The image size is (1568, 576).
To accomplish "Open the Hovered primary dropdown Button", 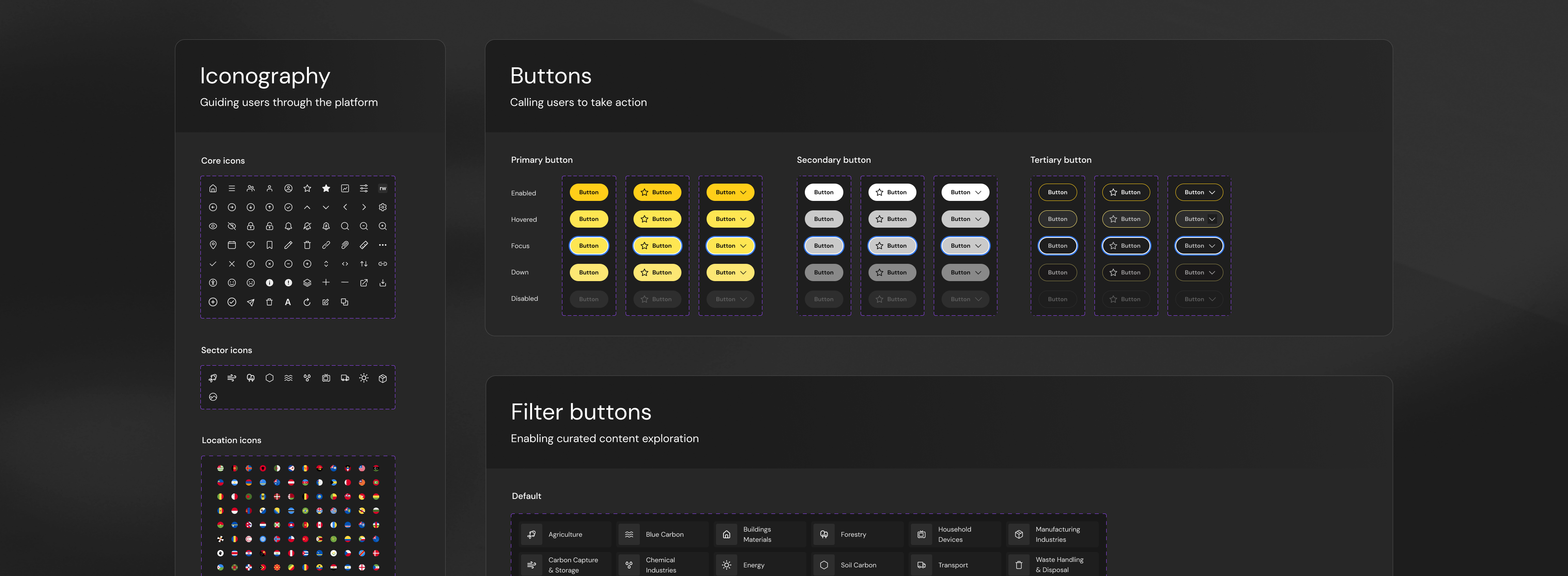I will [x=731, y=219].
